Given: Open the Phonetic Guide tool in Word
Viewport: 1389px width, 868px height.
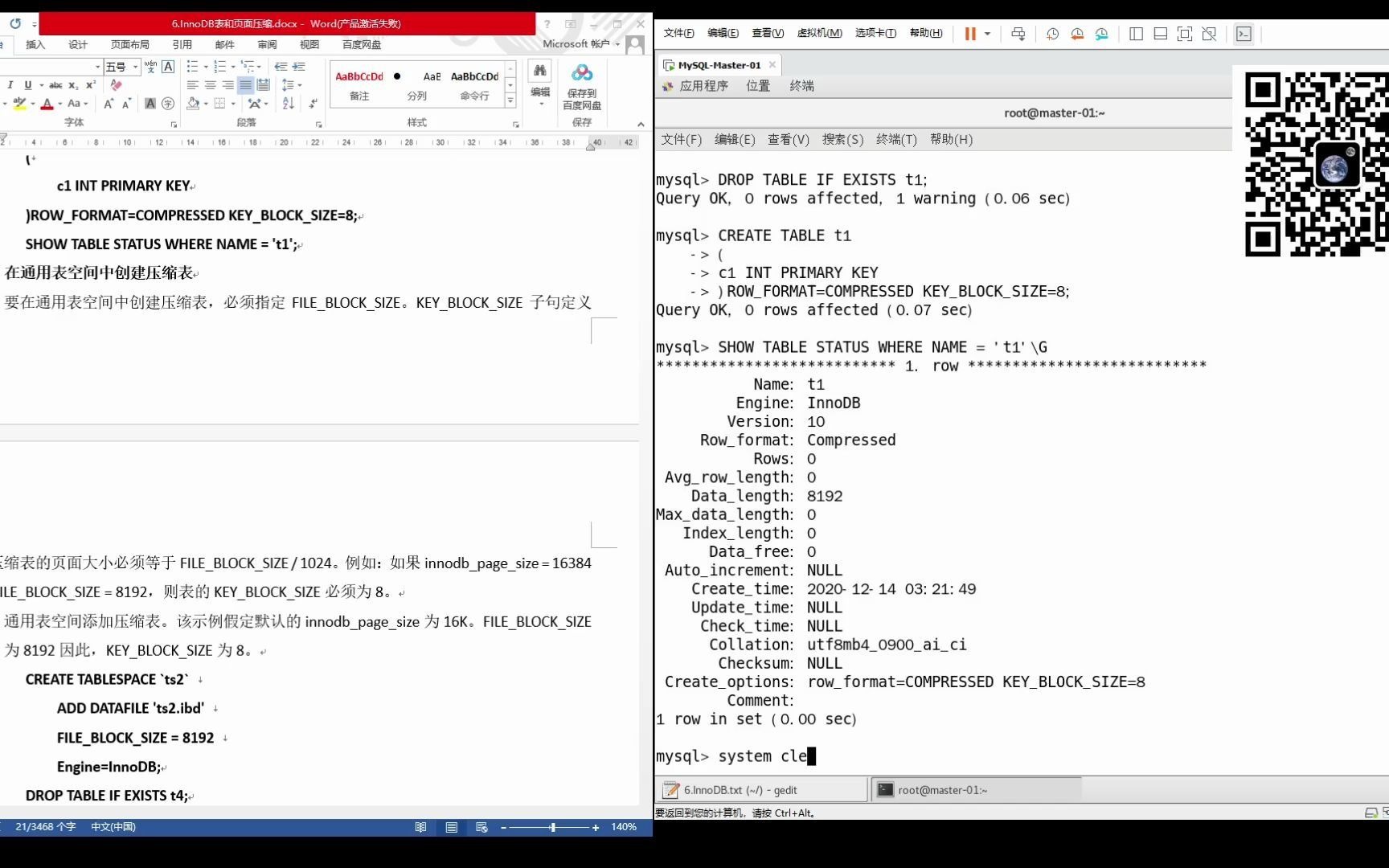Looking at the screenshot, I should (x=150, y=68).
